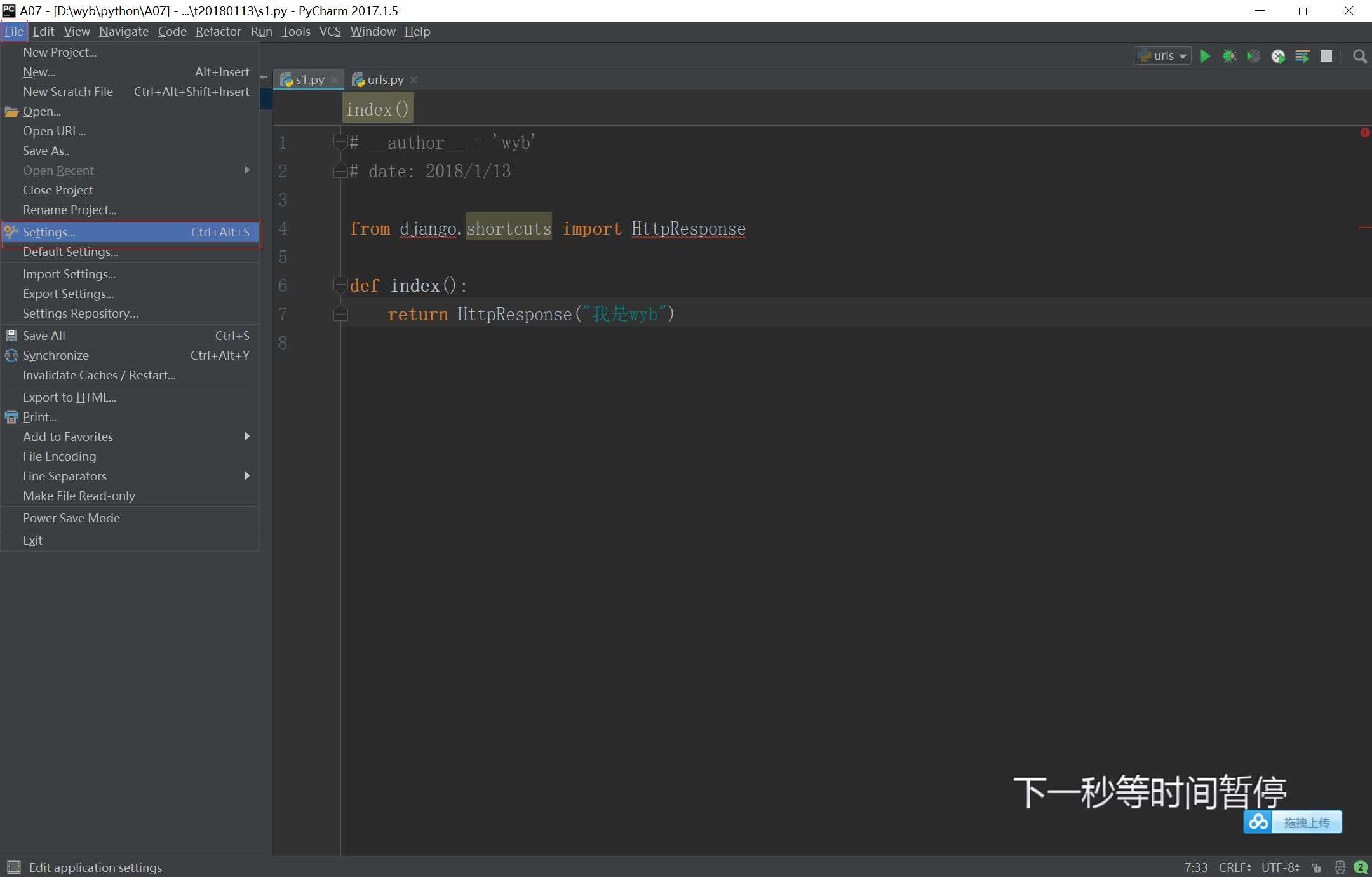
Task: Select Print... menu item
Action: pos(130,417)
